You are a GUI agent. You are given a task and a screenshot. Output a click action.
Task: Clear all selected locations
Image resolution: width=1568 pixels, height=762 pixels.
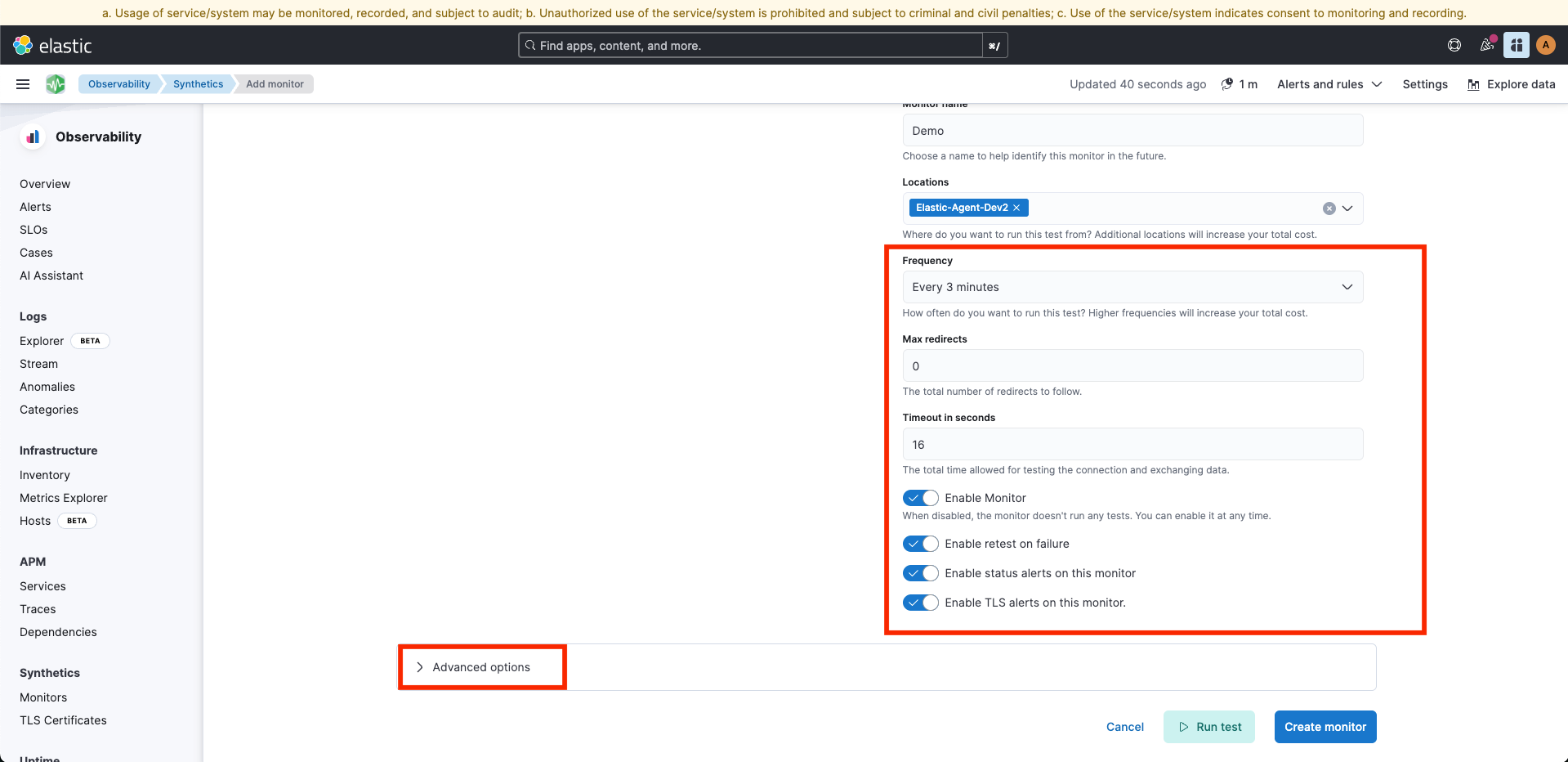pos(1329,208)
